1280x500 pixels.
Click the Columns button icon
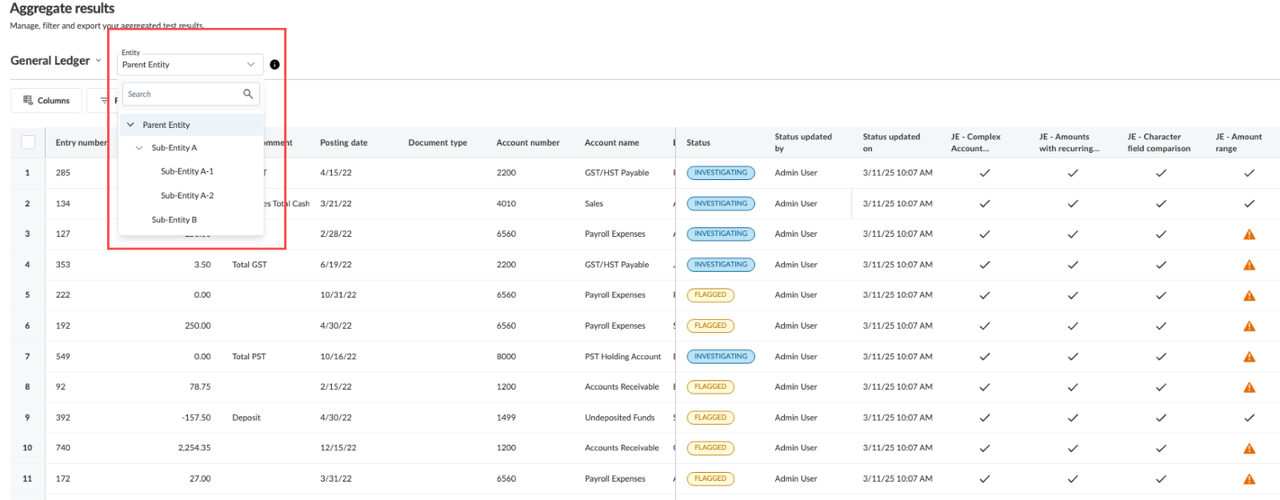click(x=28, y=101)
